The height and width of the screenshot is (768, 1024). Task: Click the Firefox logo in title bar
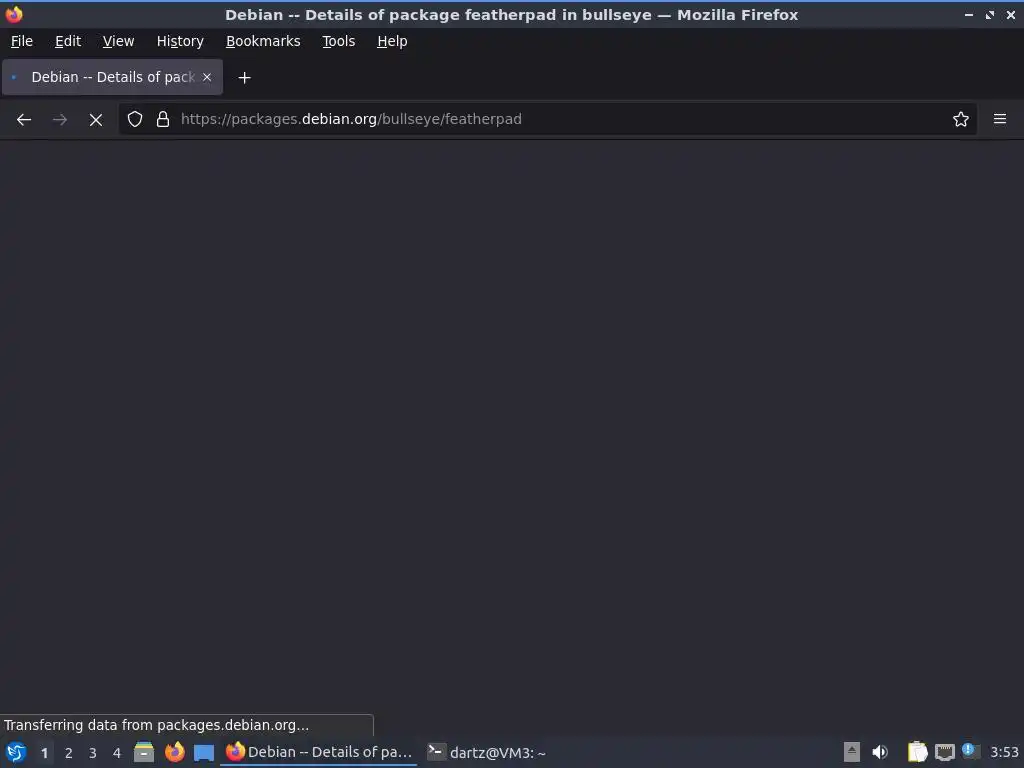coord(14,14)
